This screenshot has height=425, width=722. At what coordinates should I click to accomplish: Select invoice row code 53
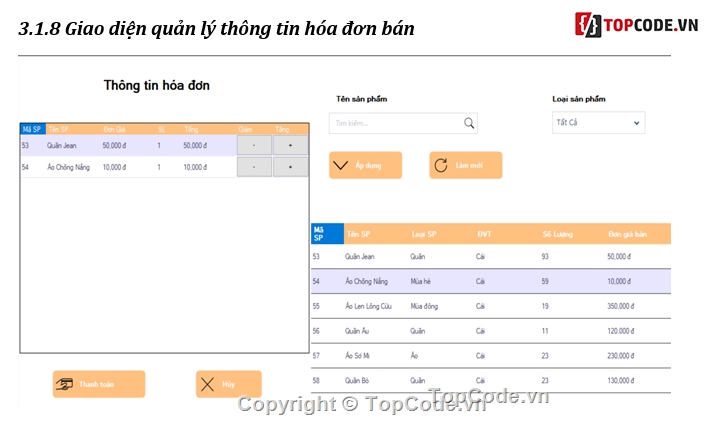click(25, 145)
